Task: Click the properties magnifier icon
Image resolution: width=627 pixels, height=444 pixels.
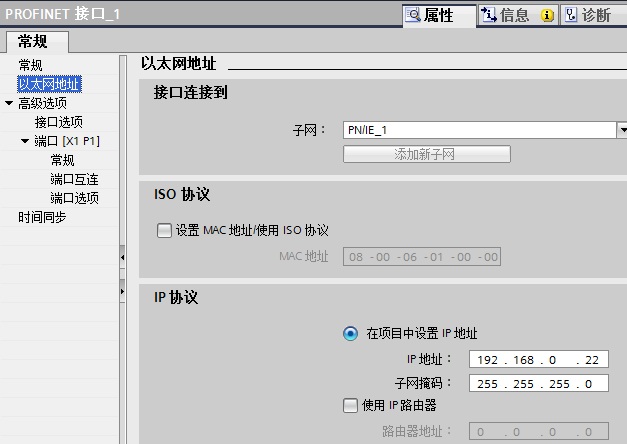Action: pos(413,15)
